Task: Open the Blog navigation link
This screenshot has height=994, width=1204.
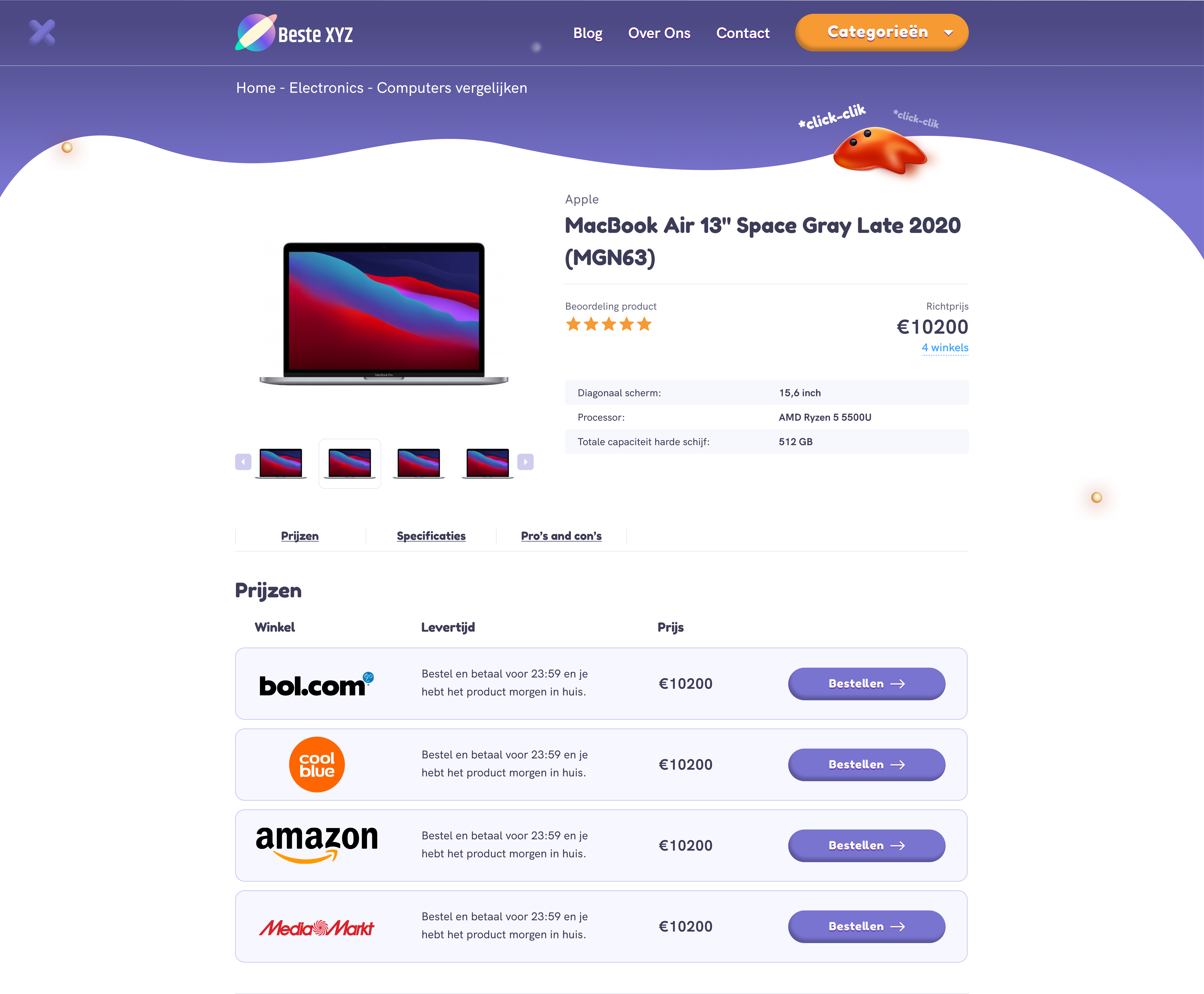Action: coord(588,33)
